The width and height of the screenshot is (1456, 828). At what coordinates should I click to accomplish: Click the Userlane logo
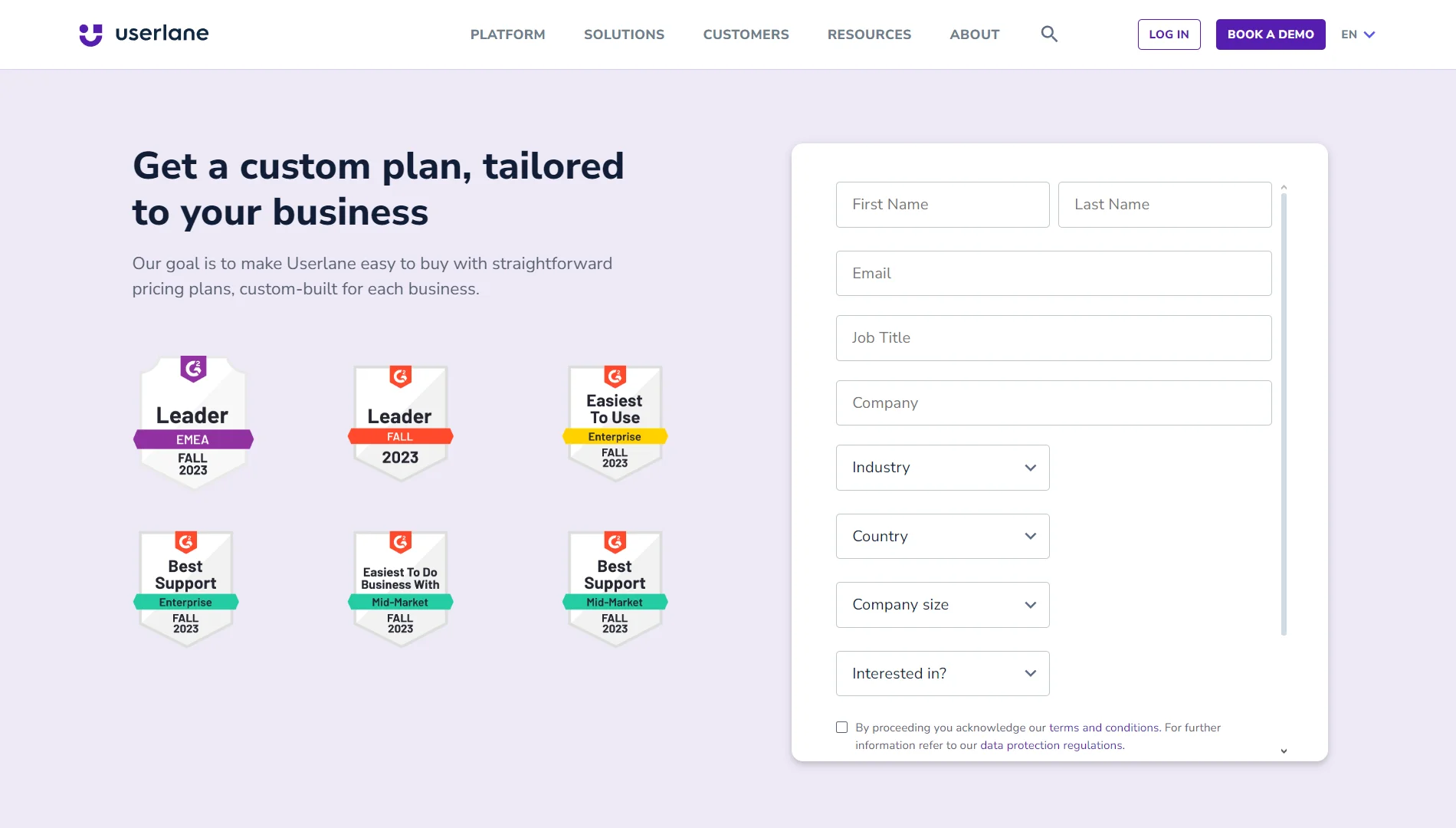point(143,33)
